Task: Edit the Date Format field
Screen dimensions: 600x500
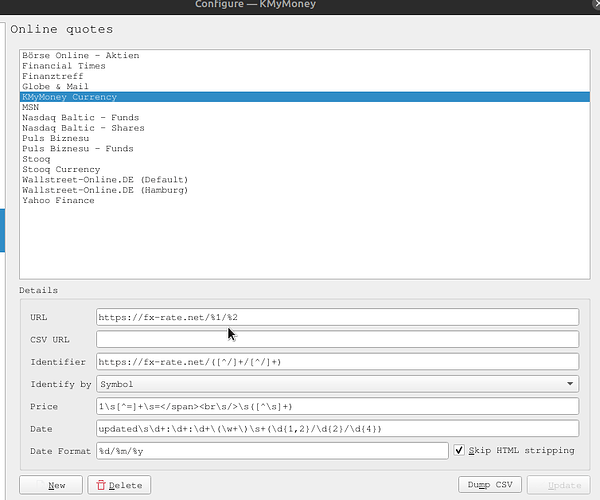Action: click(x=272, y=450)
